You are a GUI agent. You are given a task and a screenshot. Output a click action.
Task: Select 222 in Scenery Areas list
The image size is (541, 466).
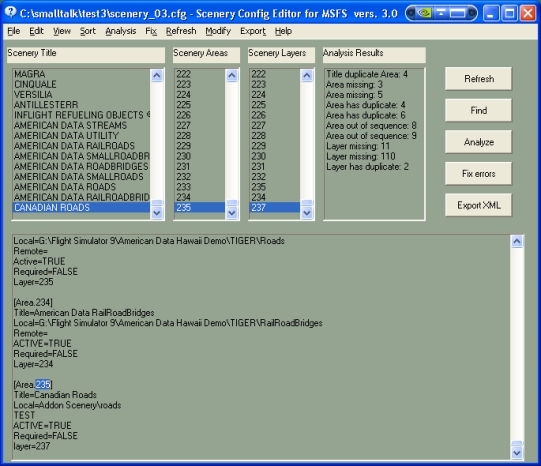pyautogui.click(x=200, y=74)
